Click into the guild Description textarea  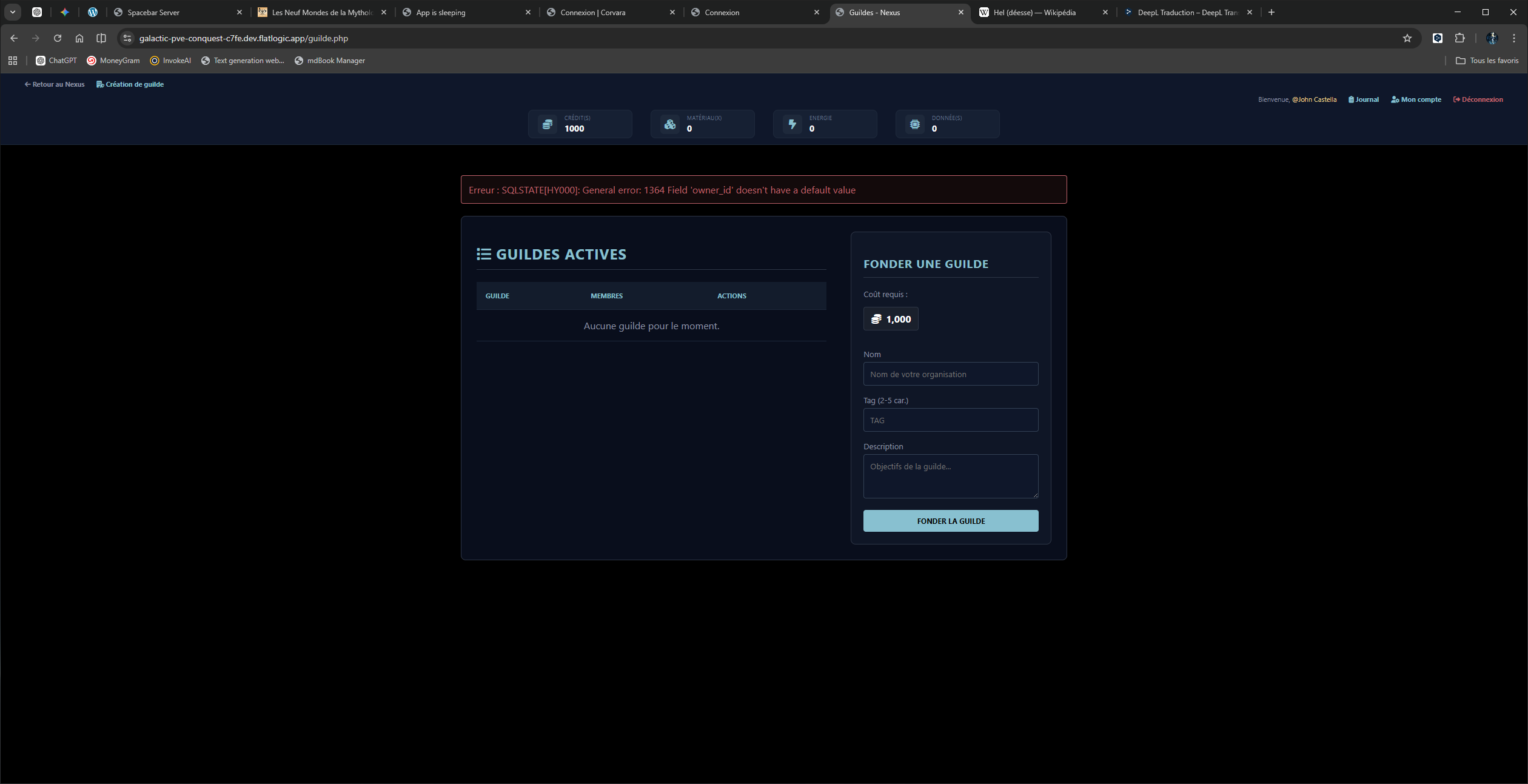coord(950,476)
